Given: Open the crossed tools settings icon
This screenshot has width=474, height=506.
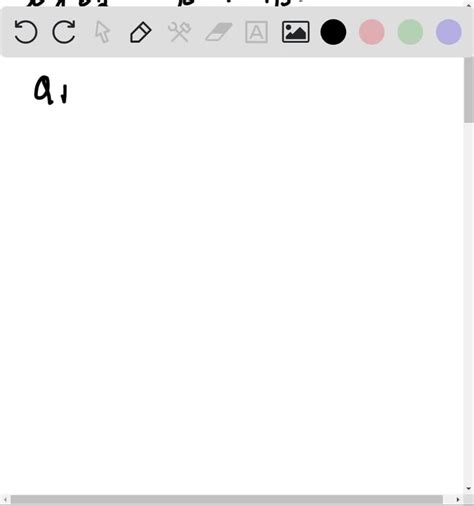Looking at the screenshot, I should [x=179, y=32].
